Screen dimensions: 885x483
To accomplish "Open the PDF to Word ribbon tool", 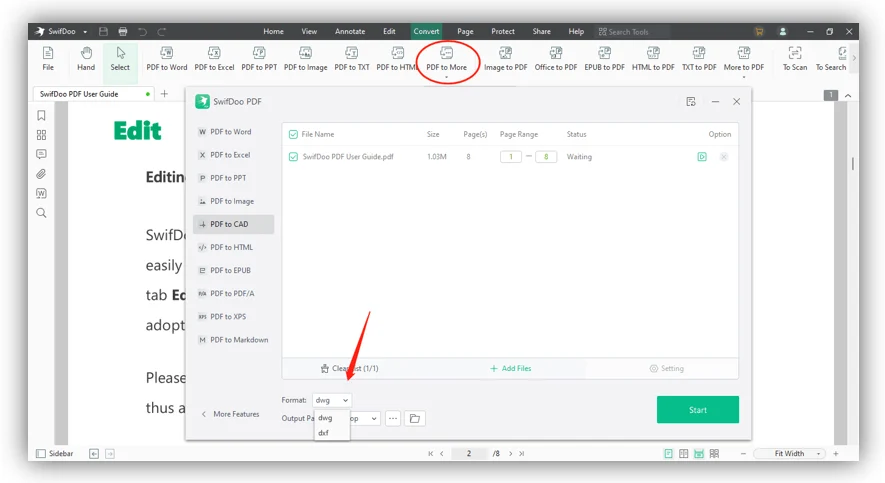I will click(x=167, y=59).
